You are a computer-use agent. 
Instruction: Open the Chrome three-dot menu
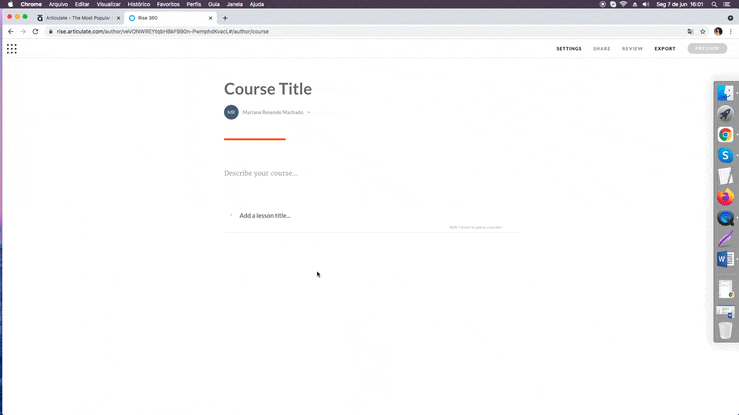point(730,31)
